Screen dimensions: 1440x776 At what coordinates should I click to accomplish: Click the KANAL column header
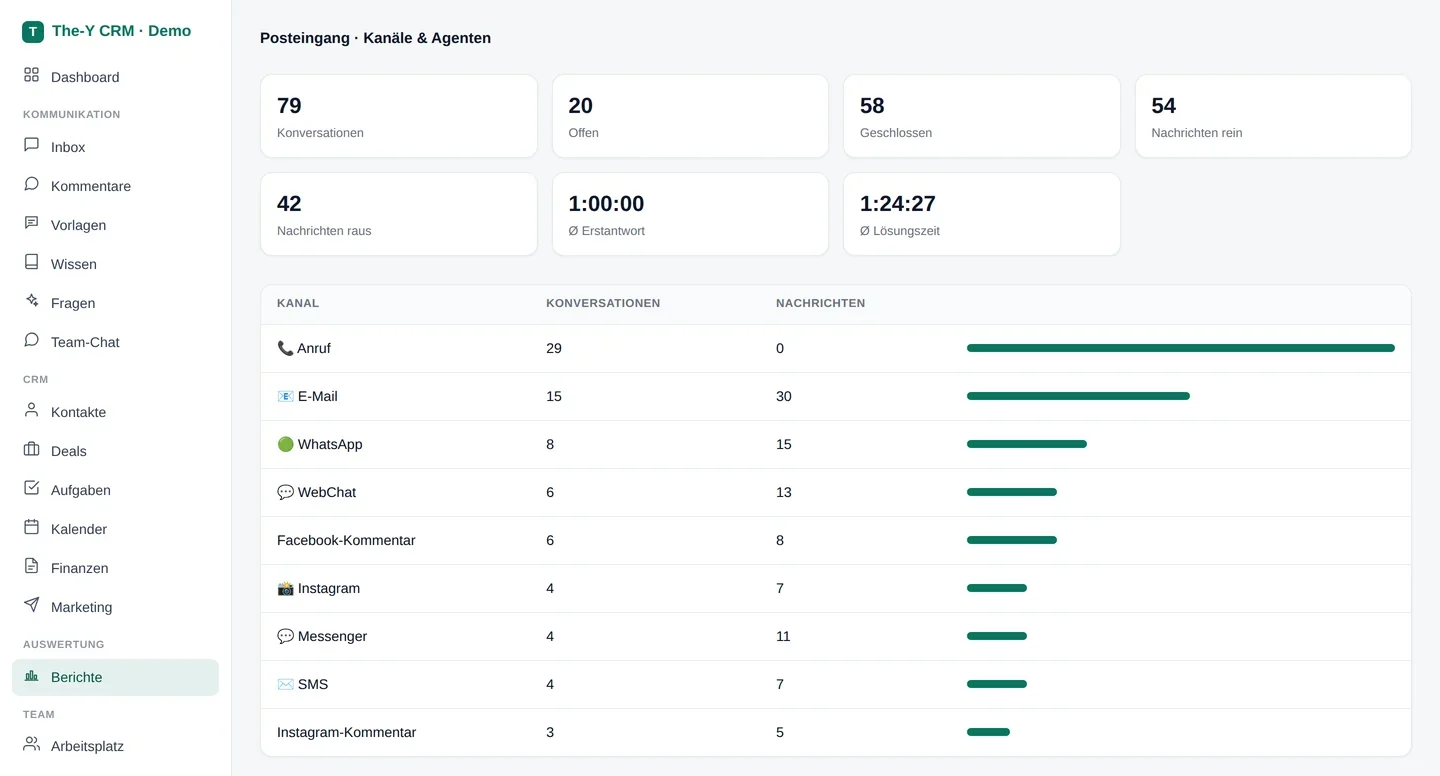pos(298,303)
